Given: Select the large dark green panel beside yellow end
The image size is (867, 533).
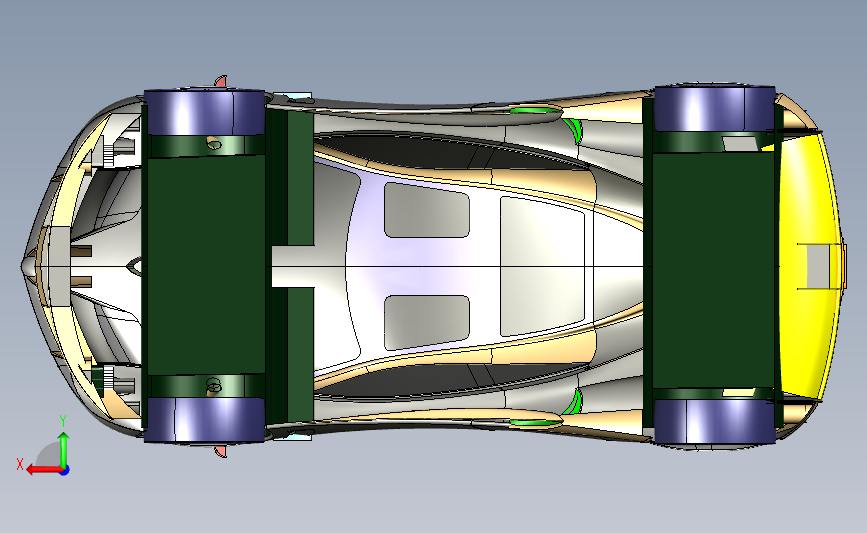Looking at the screenshot, I should click(x=713, y=270).
